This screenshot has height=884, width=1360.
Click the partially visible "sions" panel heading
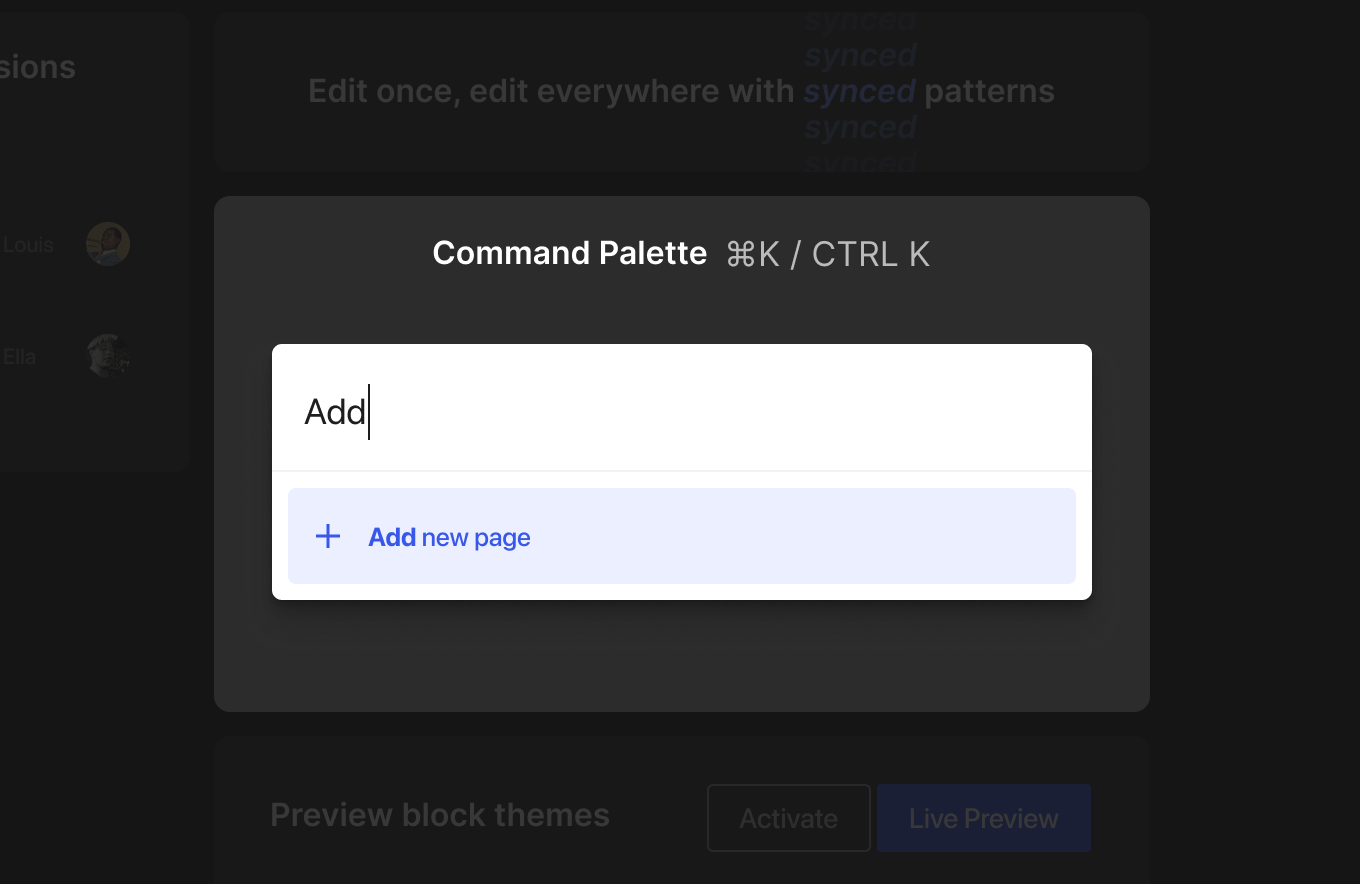click(38, 67)
